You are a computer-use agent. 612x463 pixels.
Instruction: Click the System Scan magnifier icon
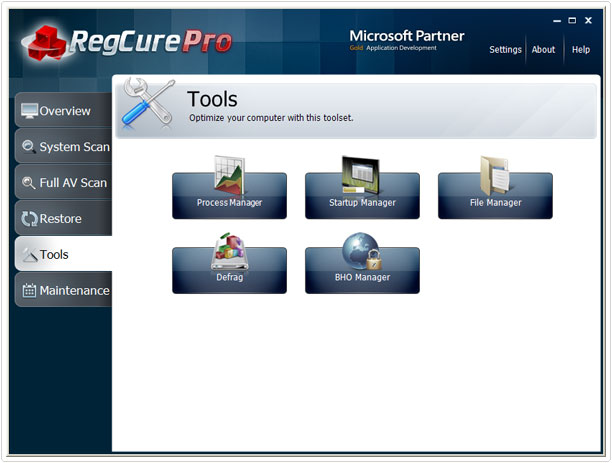point(28,147)
